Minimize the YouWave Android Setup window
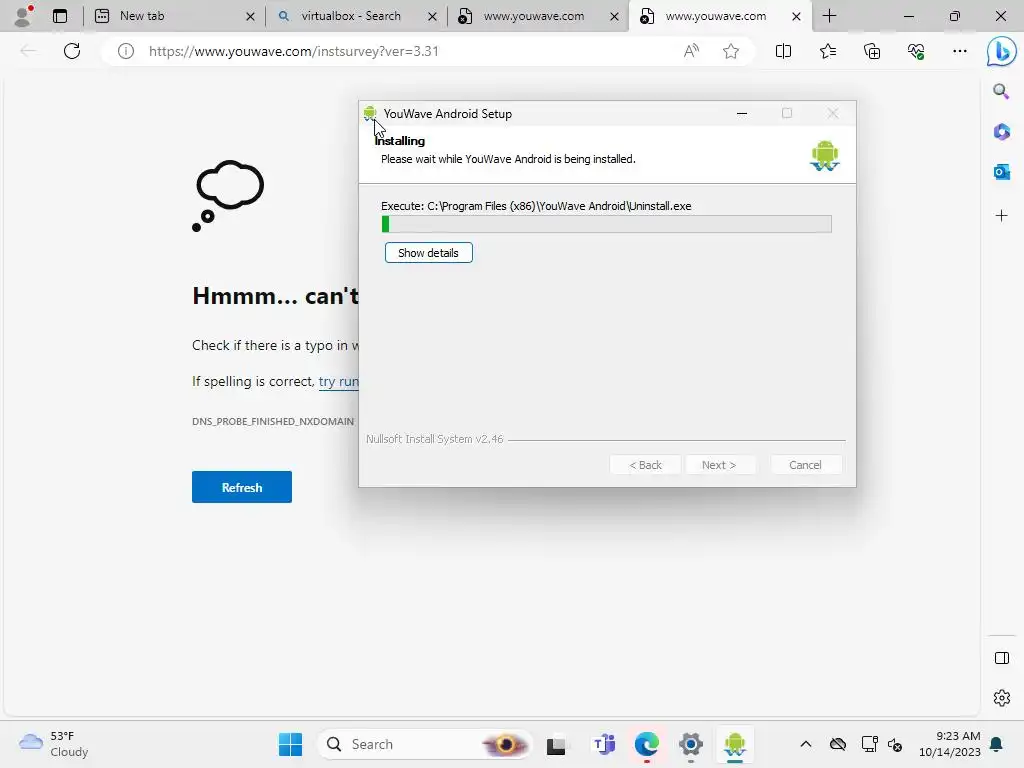The height and width of the screenshot is (768, 1024). click(742, 114)
